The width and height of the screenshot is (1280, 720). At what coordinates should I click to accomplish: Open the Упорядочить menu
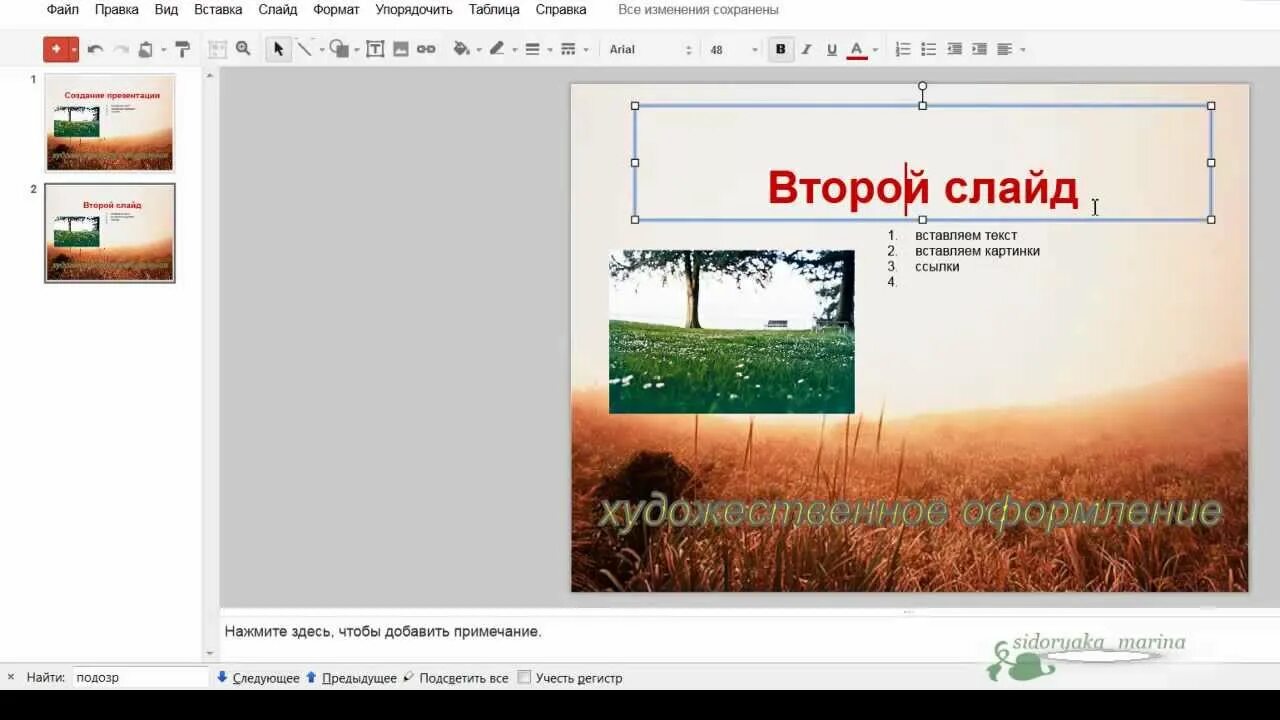coord(414,9)
